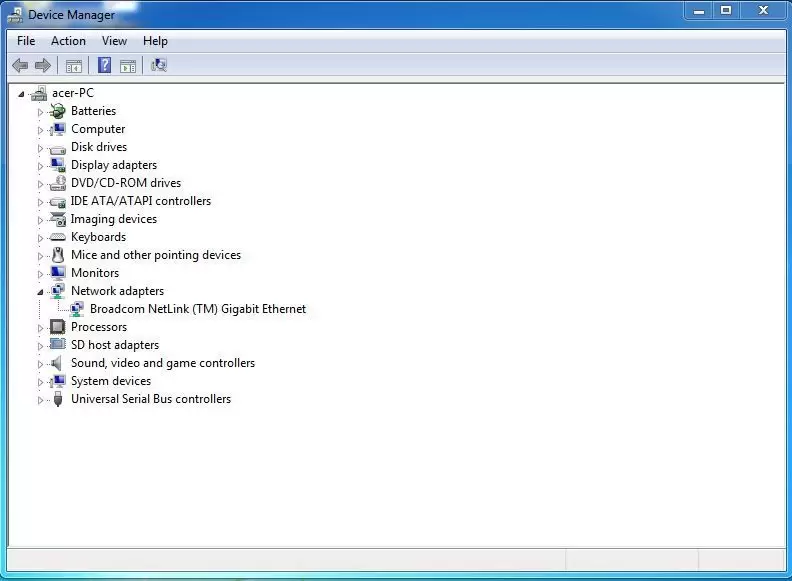Select the Computer label

pyautogui.click(x=98, y=129)
